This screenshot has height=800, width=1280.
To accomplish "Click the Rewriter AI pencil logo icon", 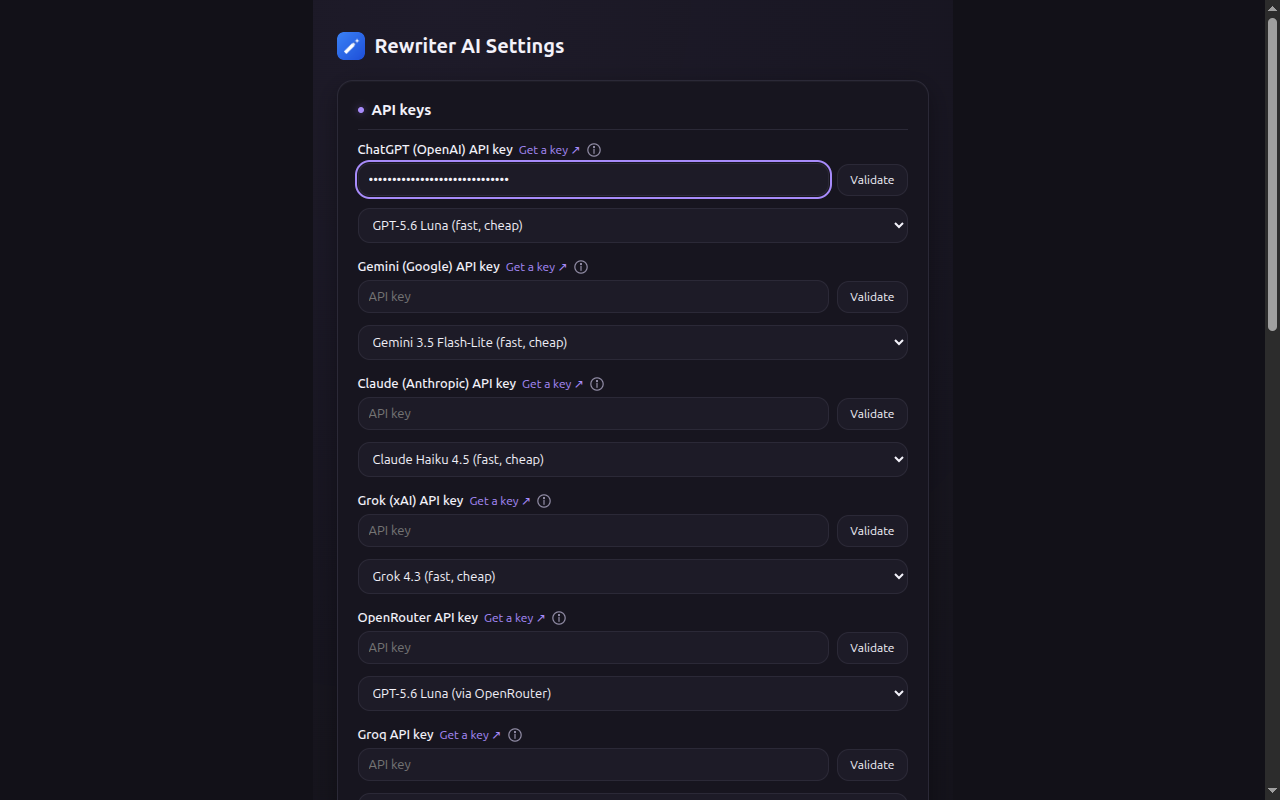I will [351, 46].
